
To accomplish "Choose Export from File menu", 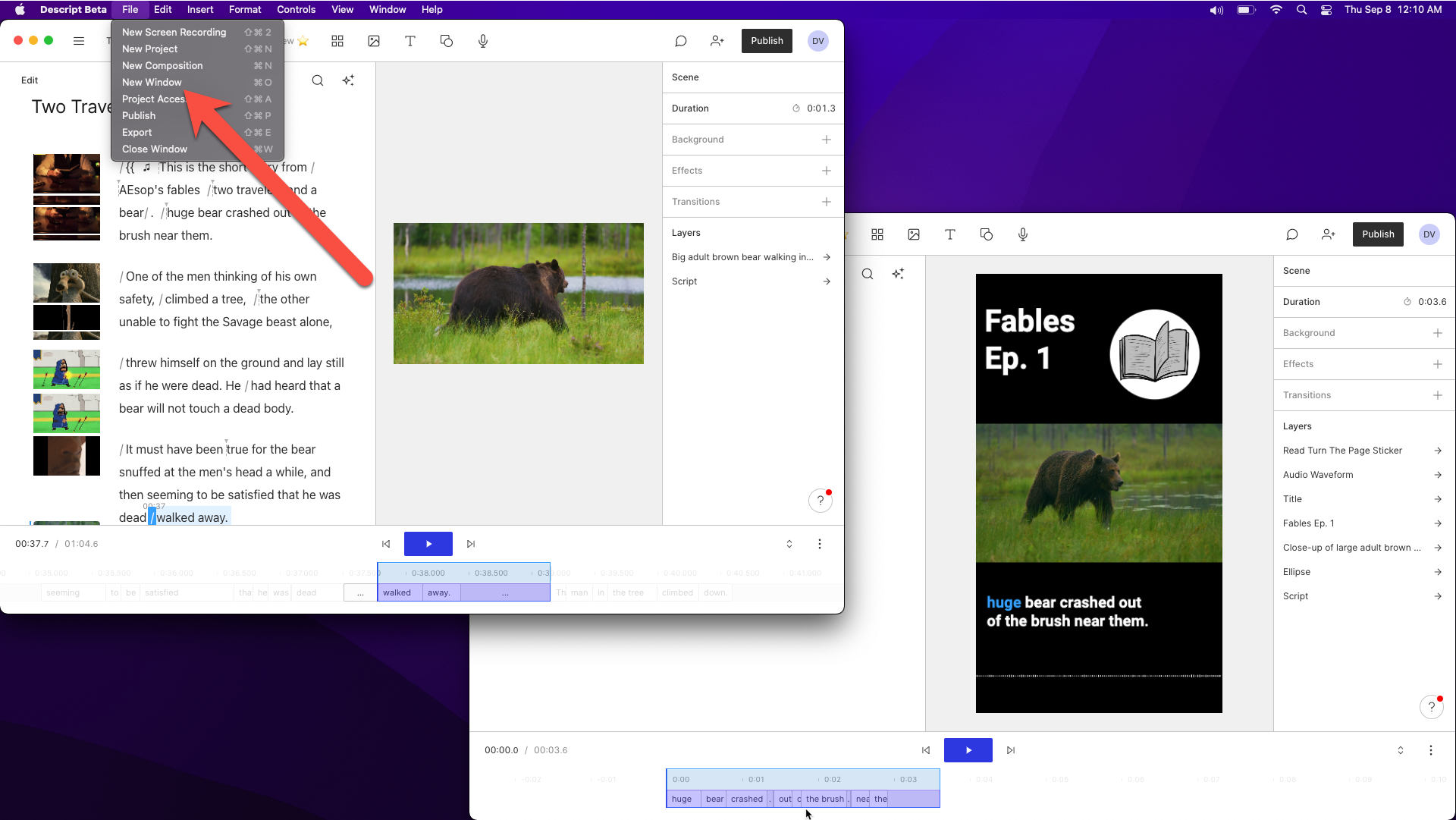I will (197, 132).
